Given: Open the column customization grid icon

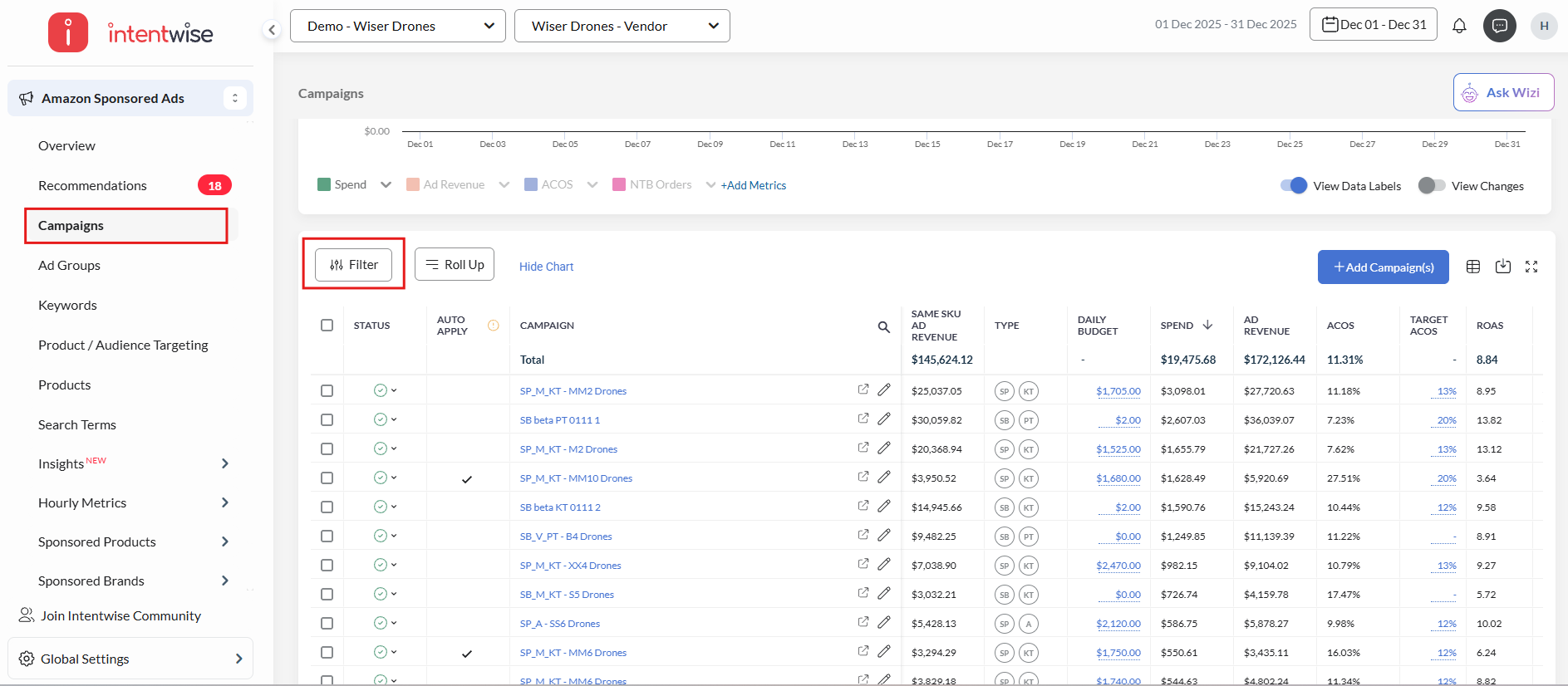Looking at the screenshot, I should pyautogui.click(x=1473, y=267).
